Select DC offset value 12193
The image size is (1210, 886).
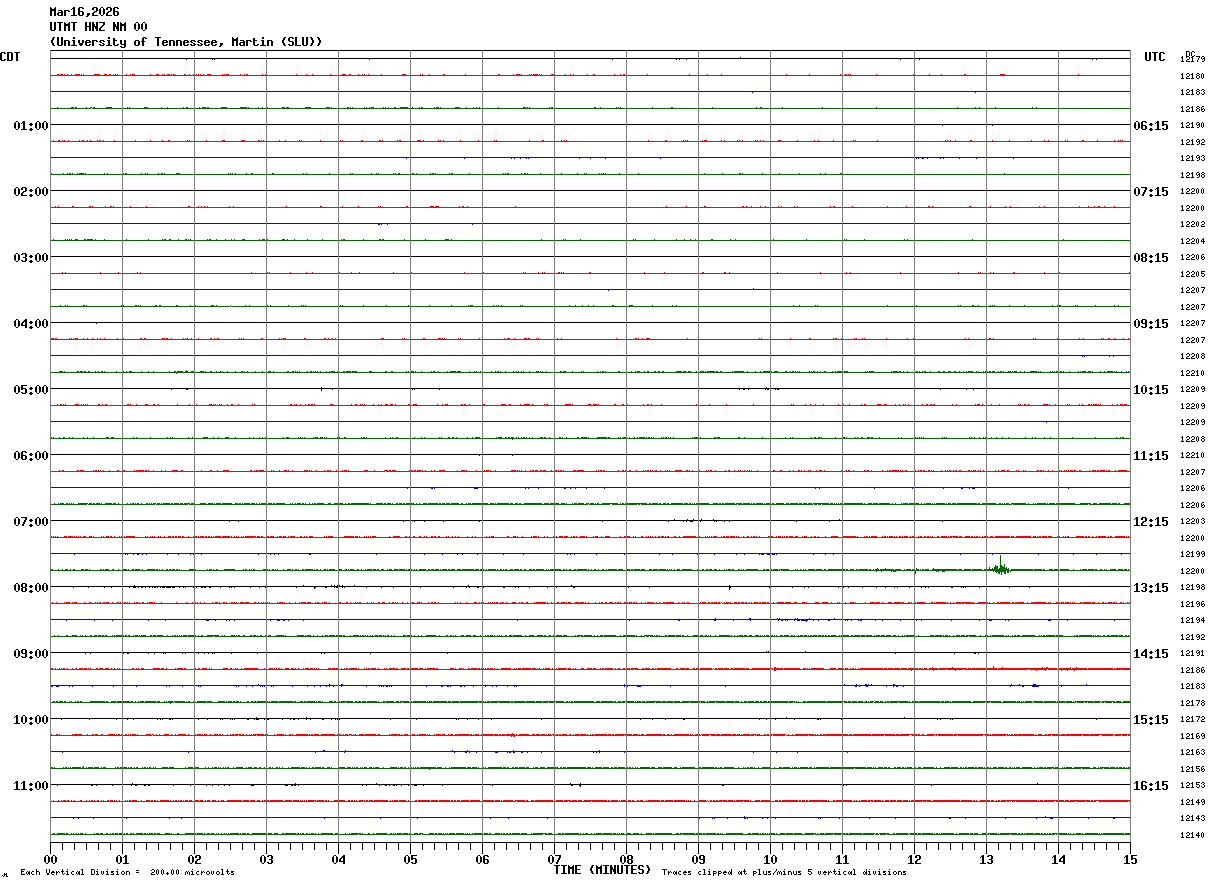click(1192, 158)
